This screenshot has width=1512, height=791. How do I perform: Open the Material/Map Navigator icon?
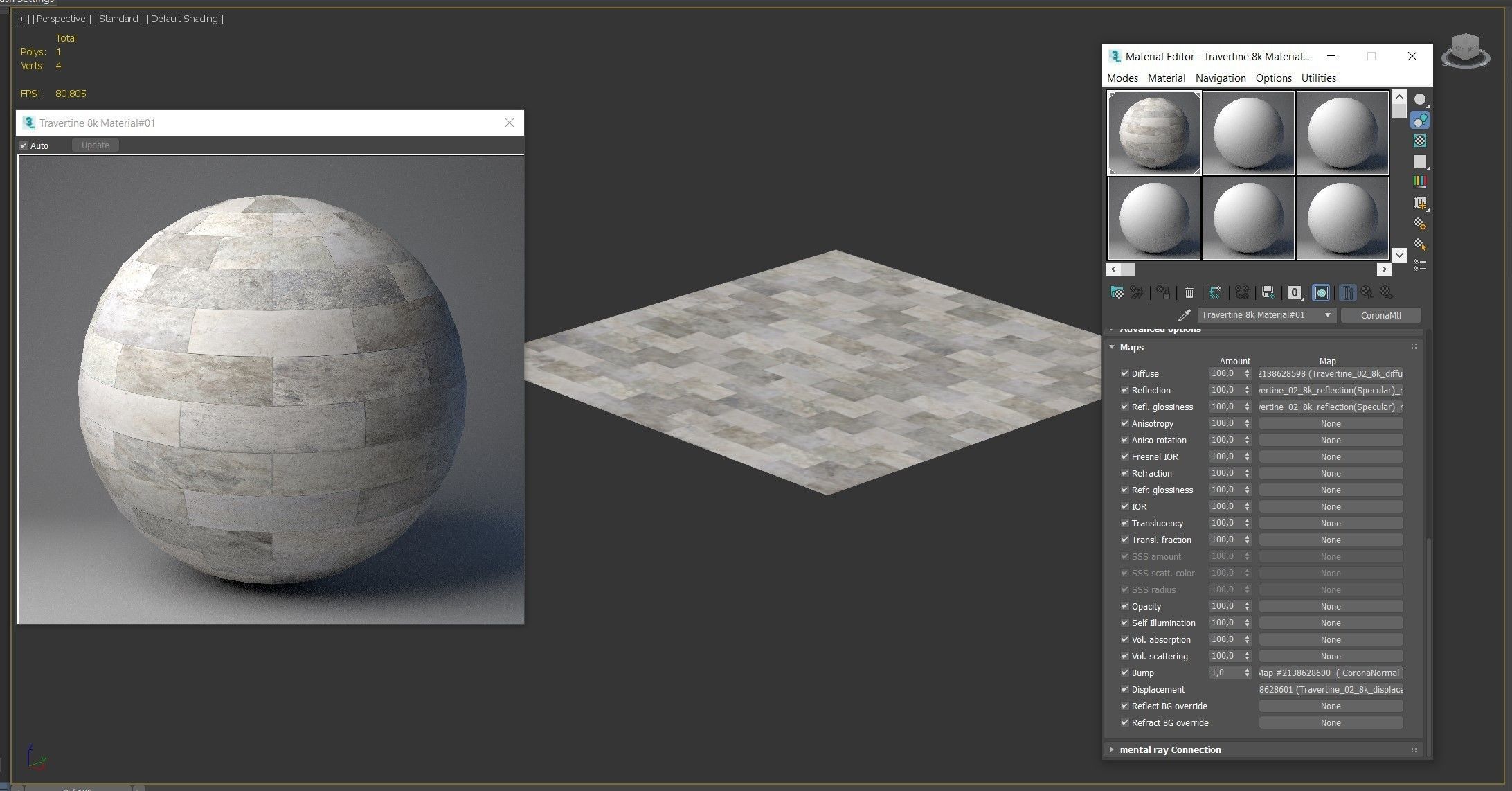click(1420, 265)
